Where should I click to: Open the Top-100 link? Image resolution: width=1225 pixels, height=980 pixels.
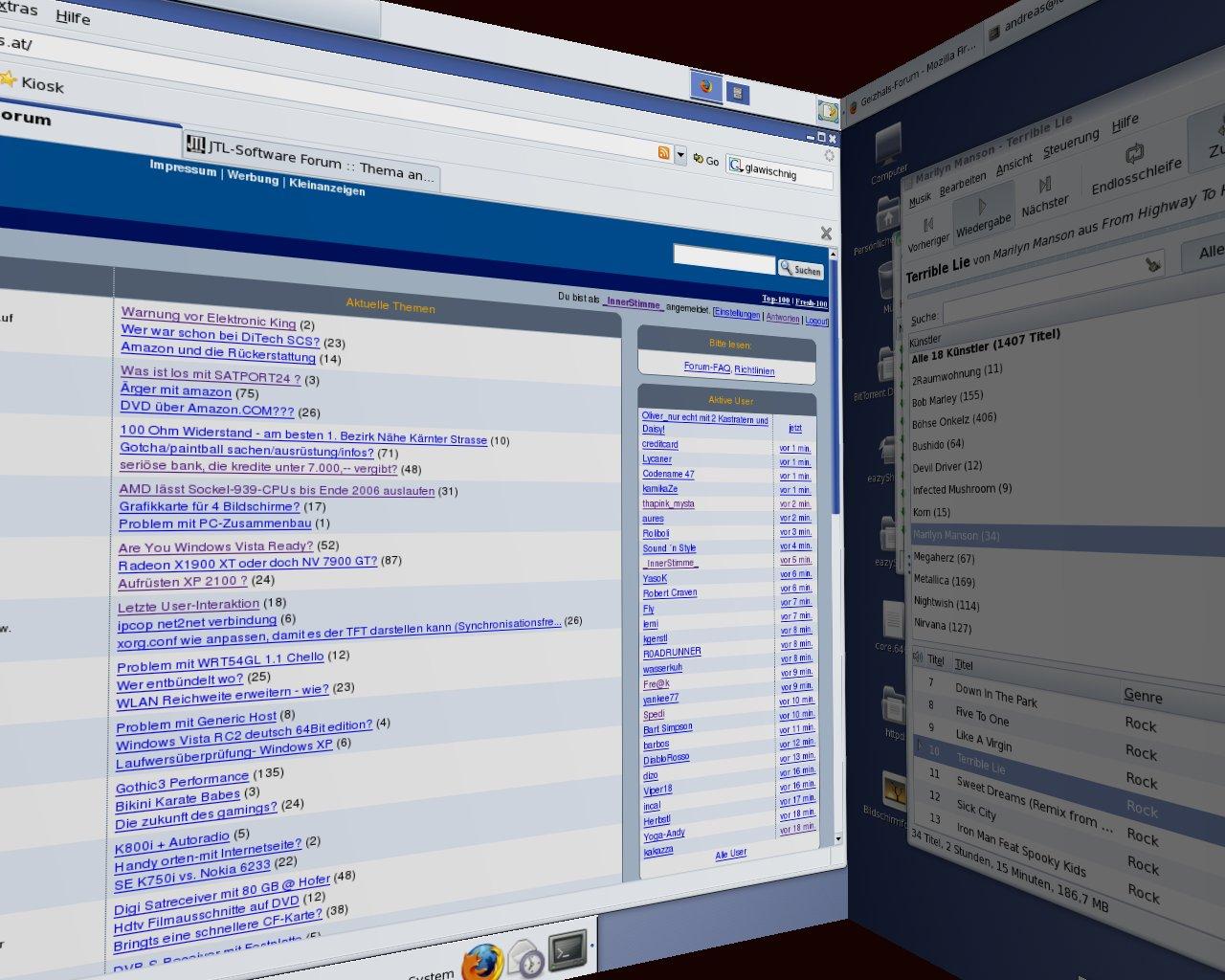point(776,300)
